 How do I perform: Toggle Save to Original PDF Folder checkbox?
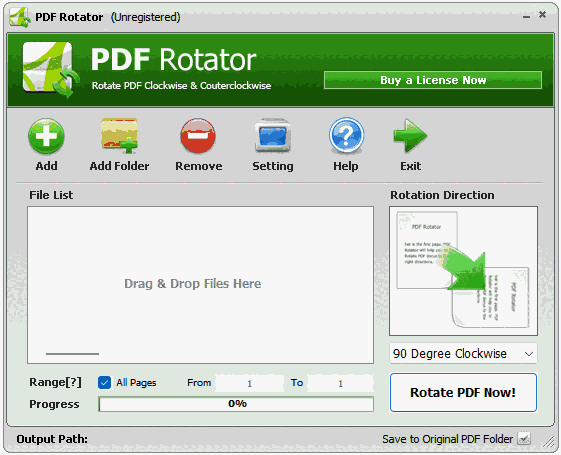pyautogui.click(x=524, y=439)
